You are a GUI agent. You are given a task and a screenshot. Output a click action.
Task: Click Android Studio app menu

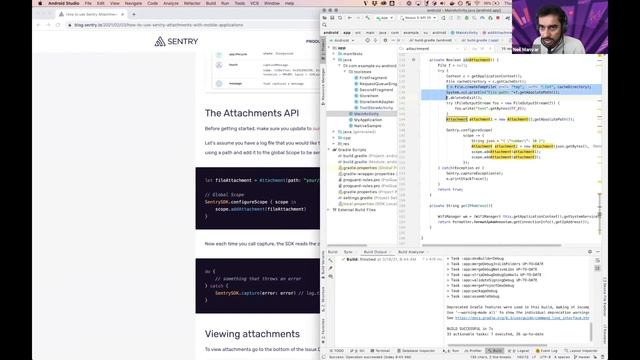[64, 3]
